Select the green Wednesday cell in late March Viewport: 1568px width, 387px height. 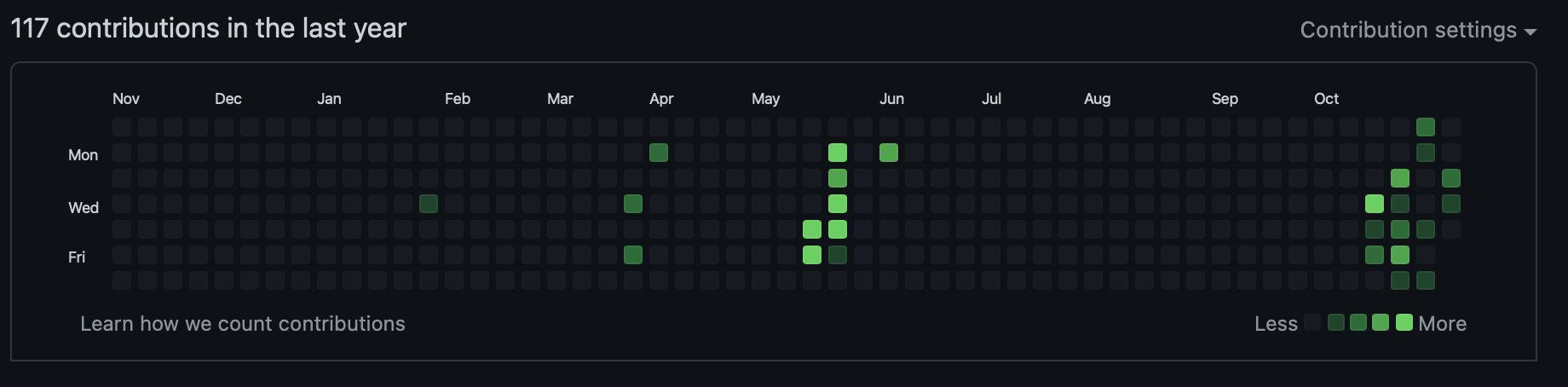[x=633, y=204]
